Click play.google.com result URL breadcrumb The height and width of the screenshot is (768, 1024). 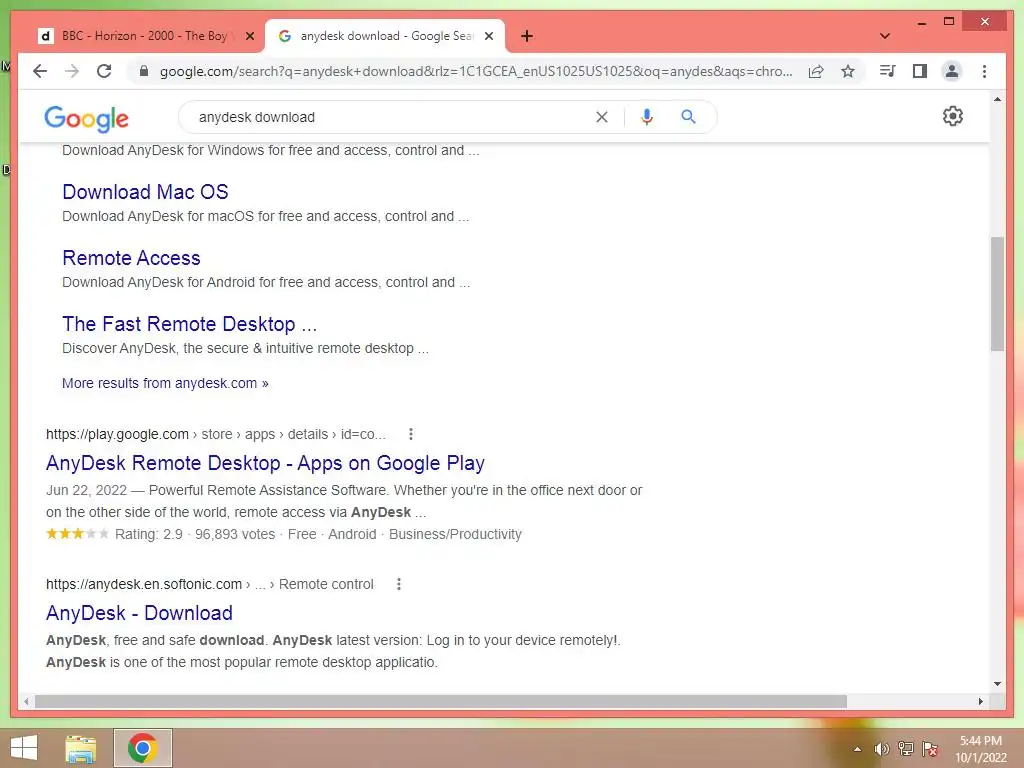coord(216,434)
